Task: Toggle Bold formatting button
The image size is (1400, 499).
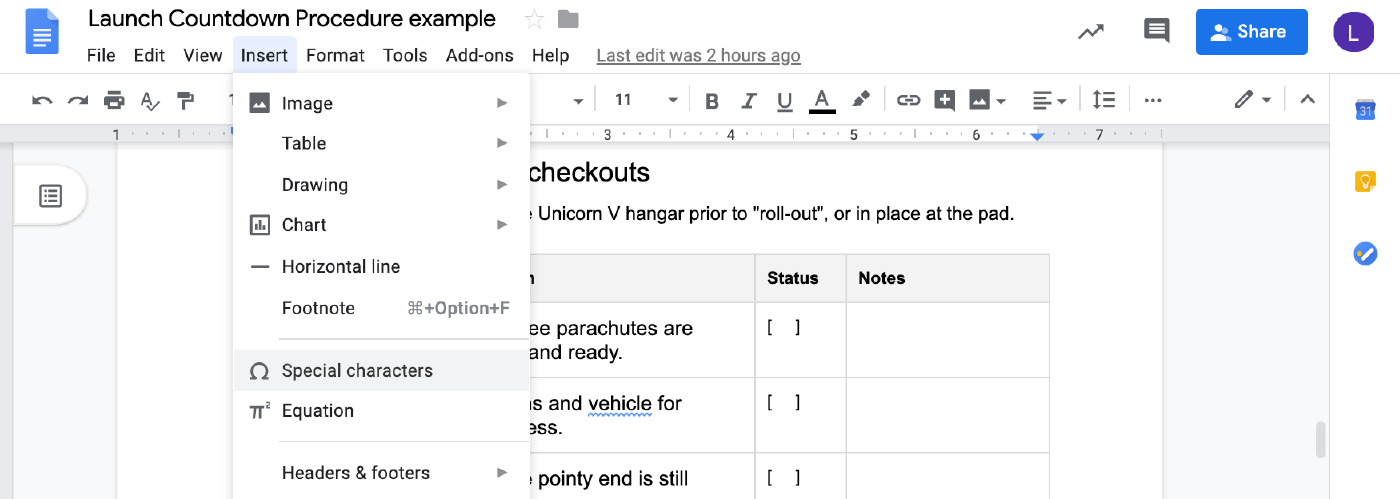Action: [712, 100]
